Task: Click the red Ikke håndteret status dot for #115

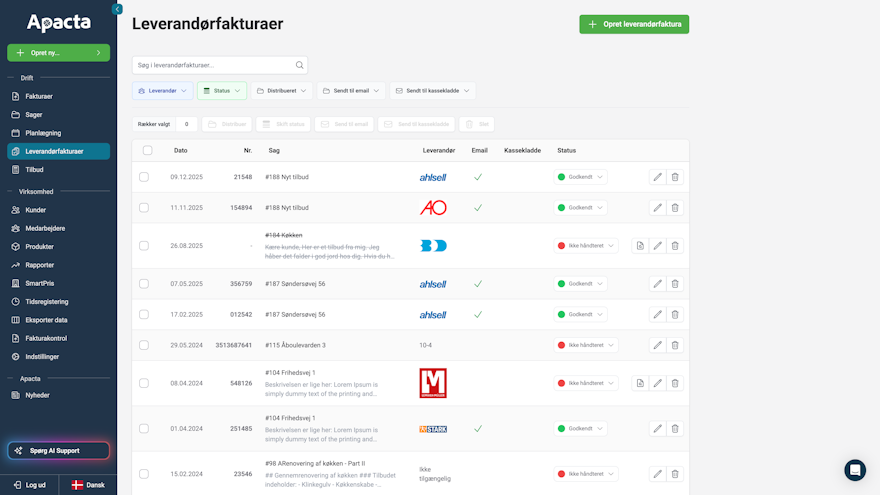Action: point(561,345)
